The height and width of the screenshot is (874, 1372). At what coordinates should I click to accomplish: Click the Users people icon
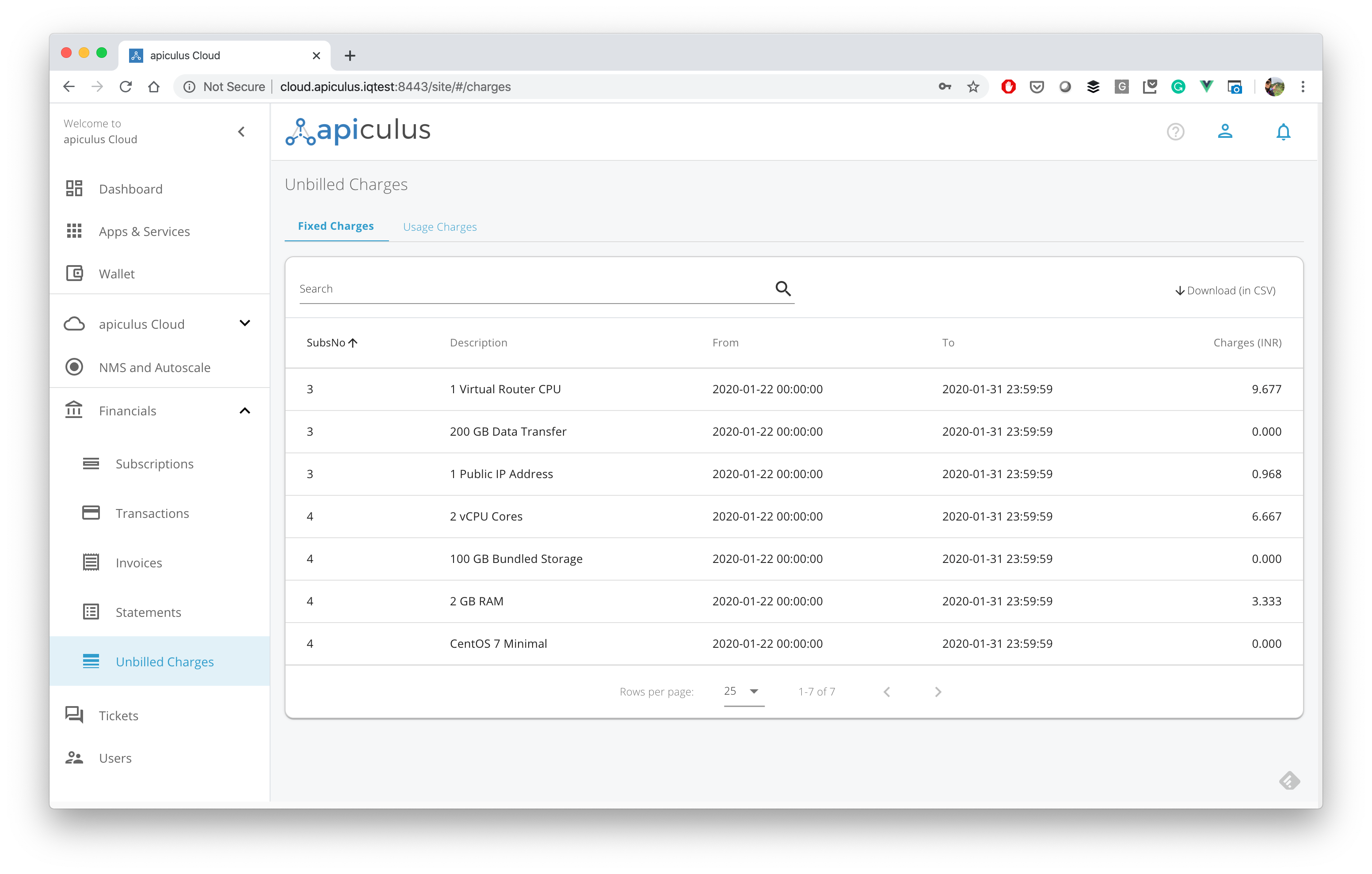(x=74, y=758)
